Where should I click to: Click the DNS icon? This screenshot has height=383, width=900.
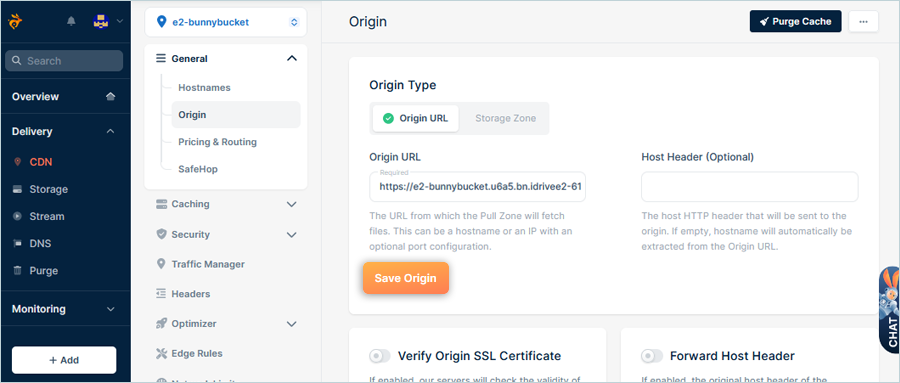pyautogui.click(x=17, y=243)
